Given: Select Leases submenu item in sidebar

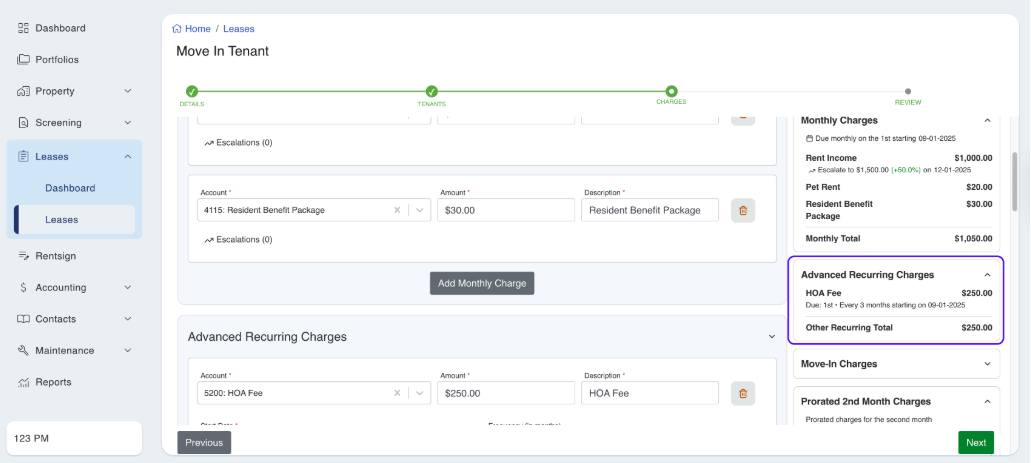Looking at the screenshot, I should point(62,220).
